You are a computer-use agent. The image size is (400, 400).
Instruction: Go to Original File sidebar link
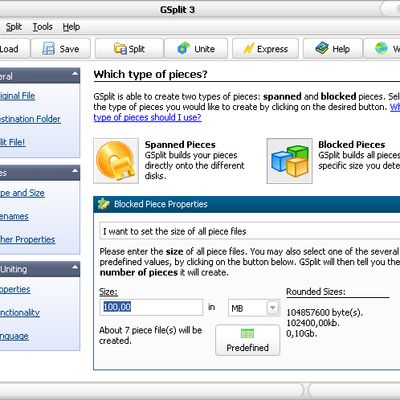click(x=17, y=96)
